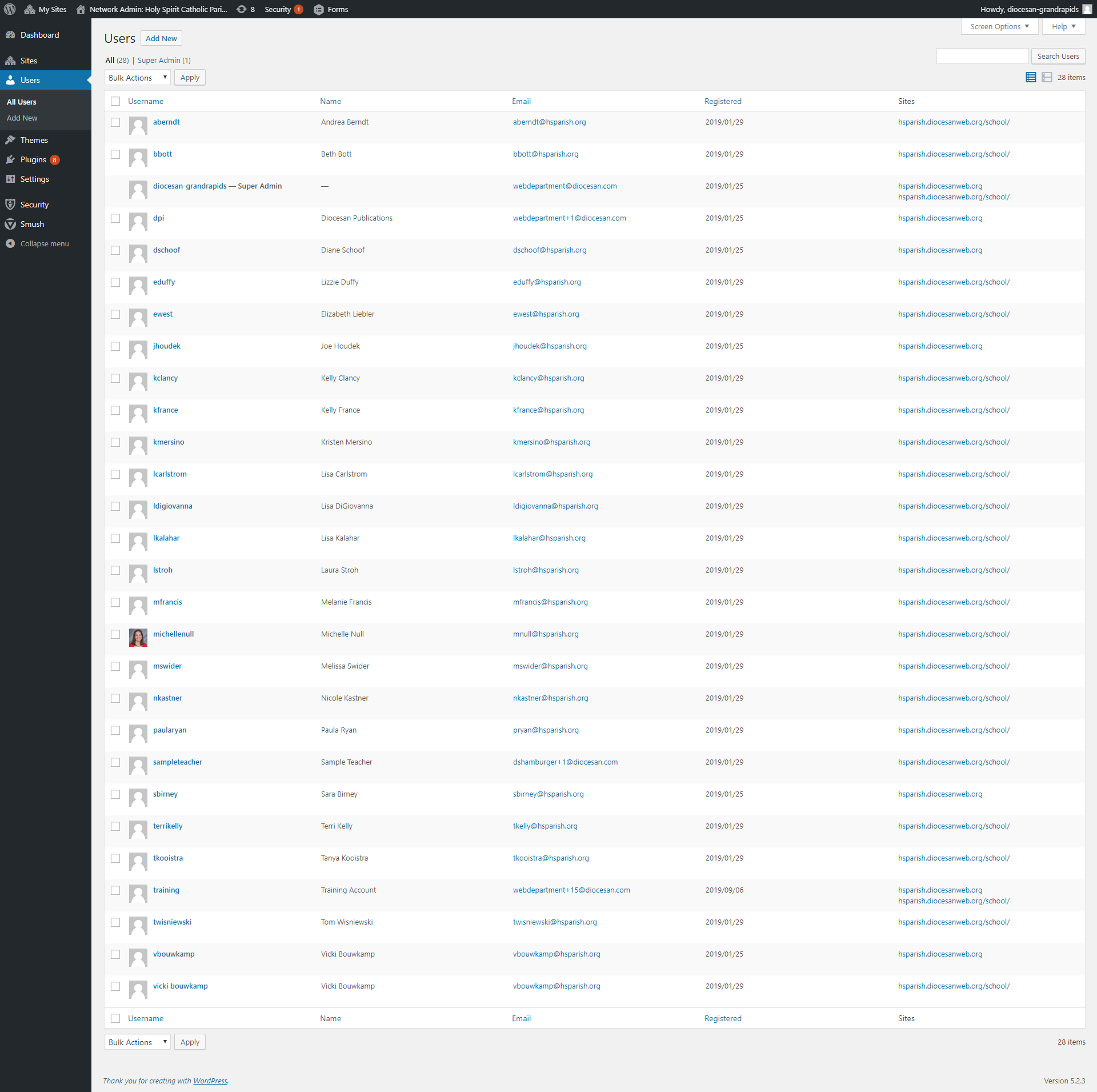Click the Plugins plug icon

pos(10,159)
